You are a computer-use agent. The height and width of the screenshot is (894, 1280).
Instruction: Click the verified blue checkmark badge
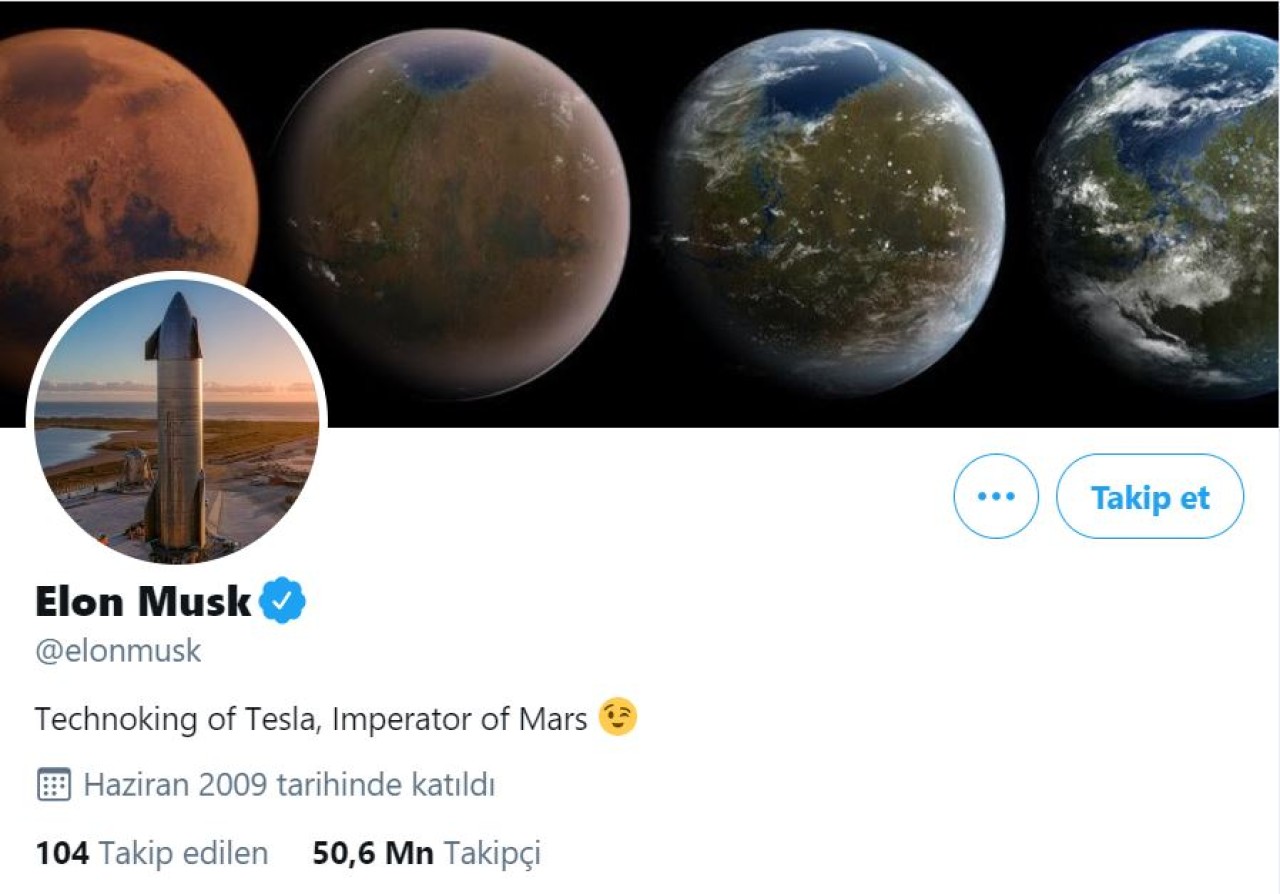(285, 600)
